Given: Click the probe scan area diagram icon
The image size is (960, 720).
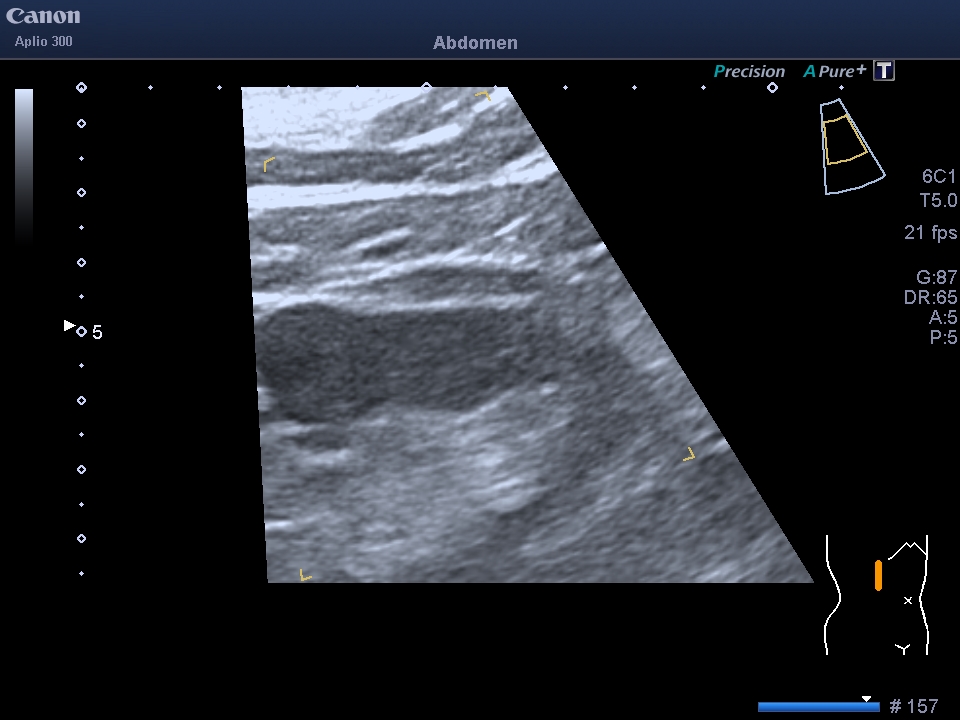Looking at the screenshot, I should click(852, 146).
